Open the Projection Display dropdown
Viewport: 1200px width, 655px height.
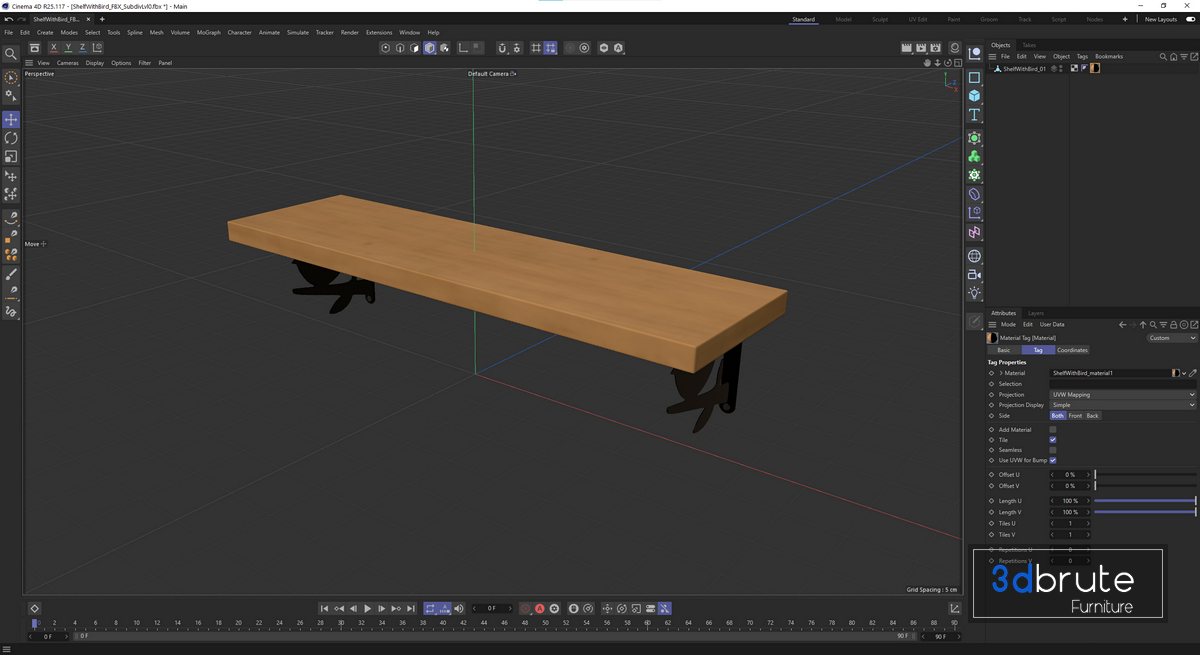(x=1122, y=405)
